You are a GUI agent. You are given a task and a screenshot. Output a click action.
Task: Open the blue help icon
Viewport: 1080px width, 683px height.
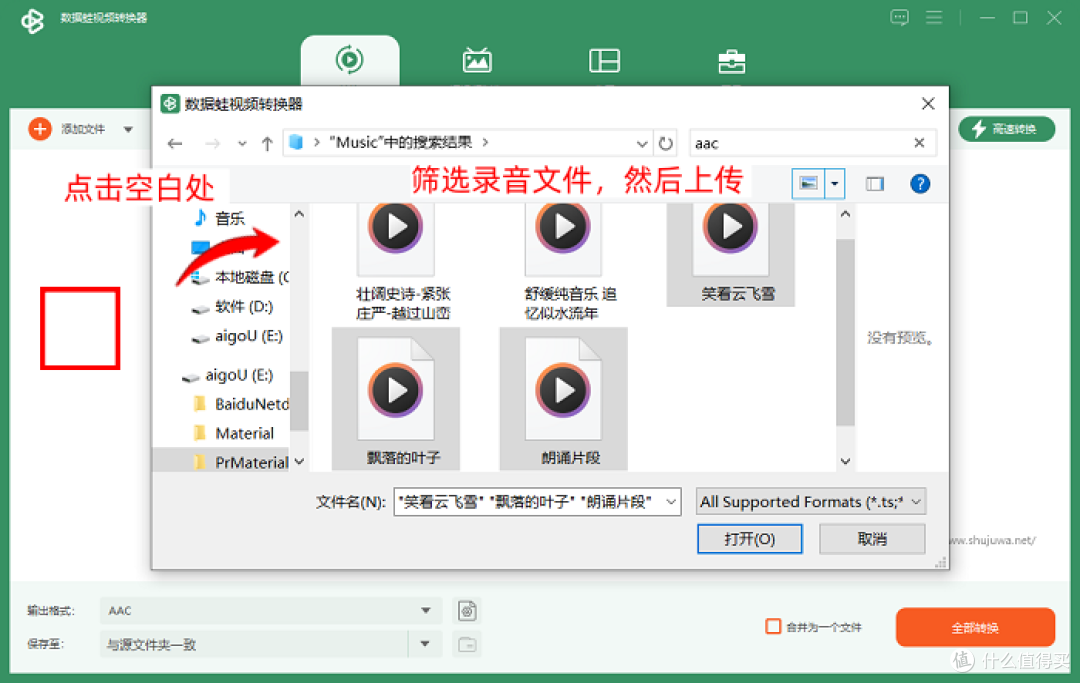click(920, 184)
